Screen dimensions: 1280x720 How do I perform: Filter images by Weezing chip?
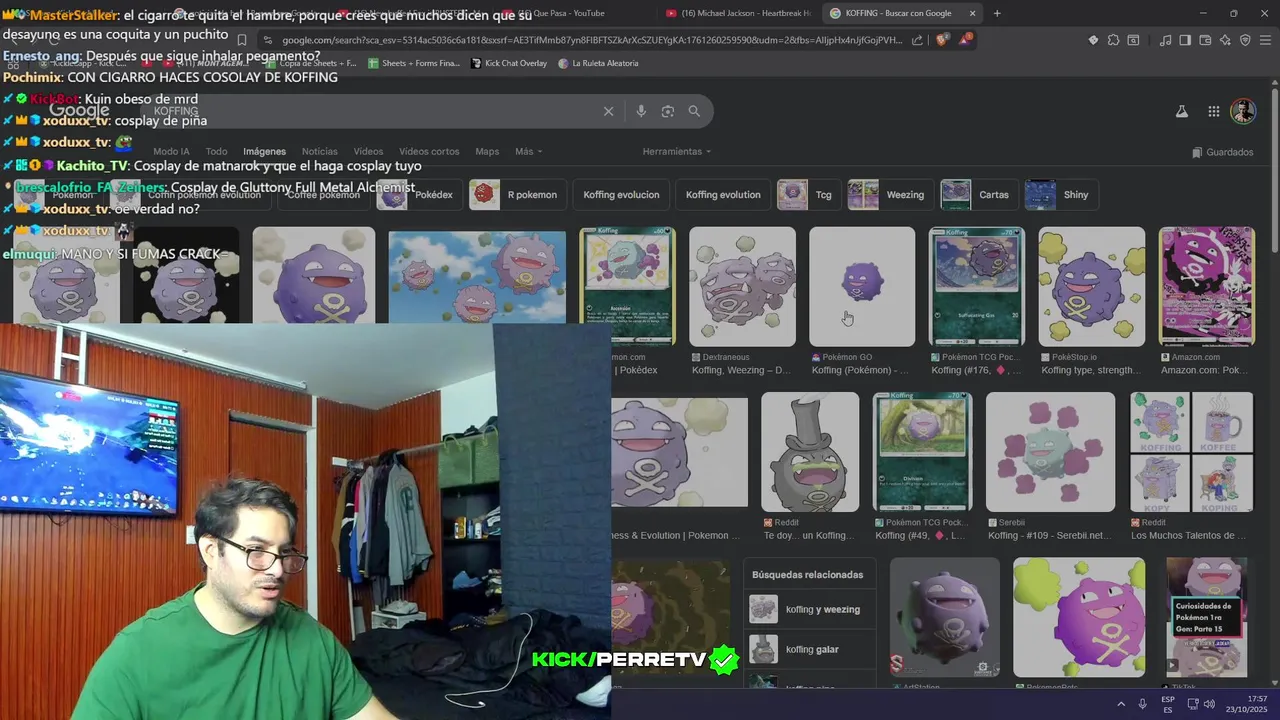point(890,195)
